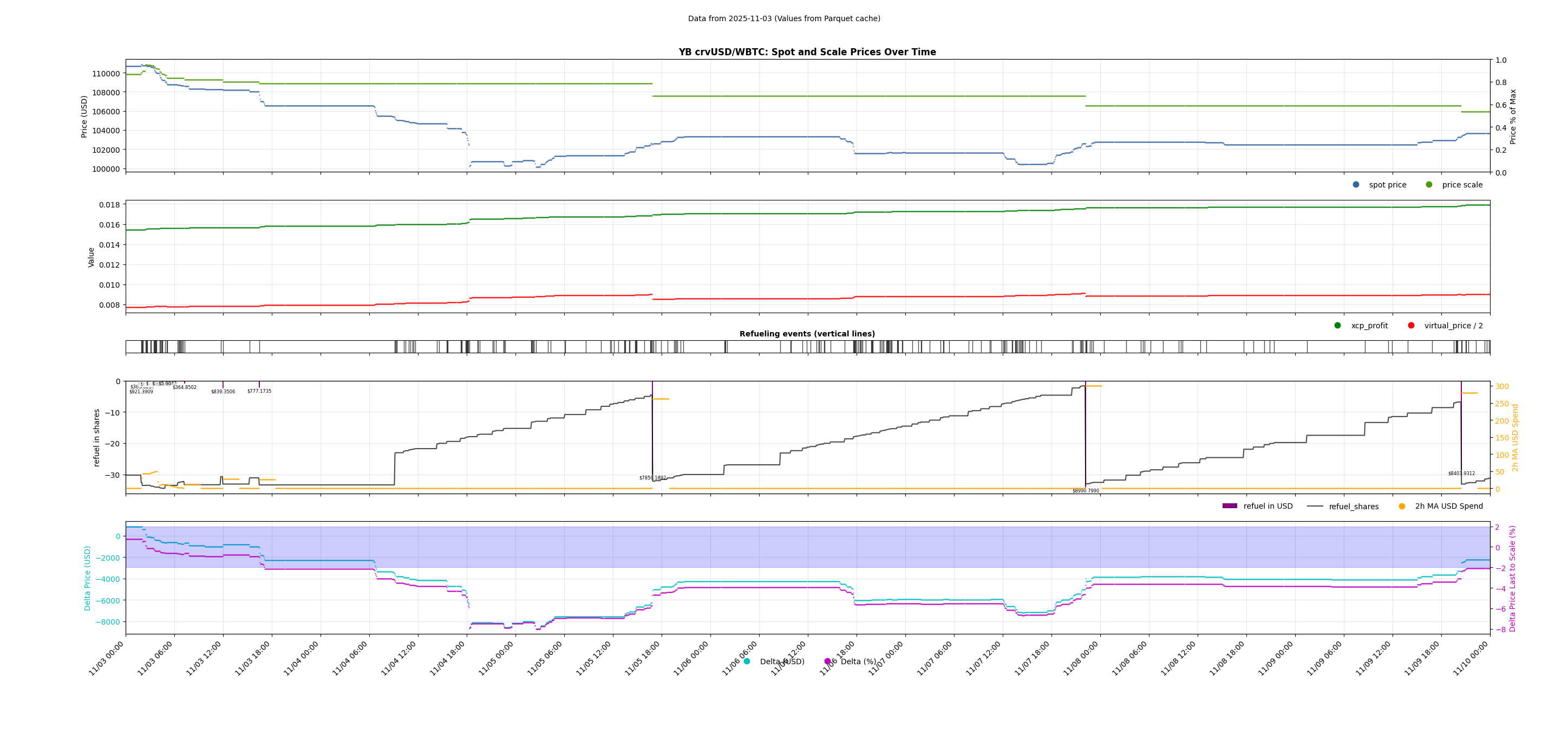Click the chart title YB crvUSD/WBTC Spot and Scale Prices
This screenshot has height=746, width=1568.
click(x=807, y=53)
